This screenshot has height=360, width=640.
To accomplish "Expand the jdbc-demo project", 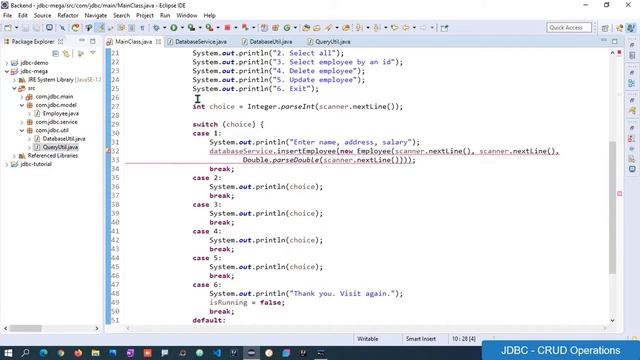I will [x=7, y=63].
